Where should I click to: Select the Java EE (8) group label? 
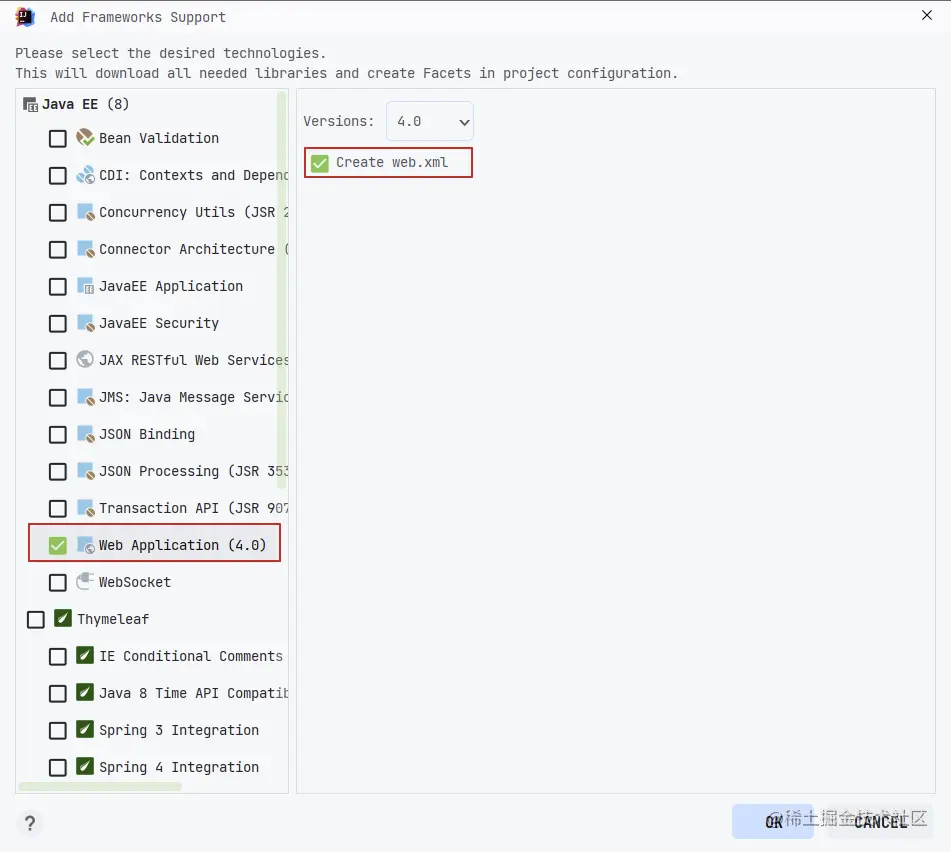coord(86,104)
